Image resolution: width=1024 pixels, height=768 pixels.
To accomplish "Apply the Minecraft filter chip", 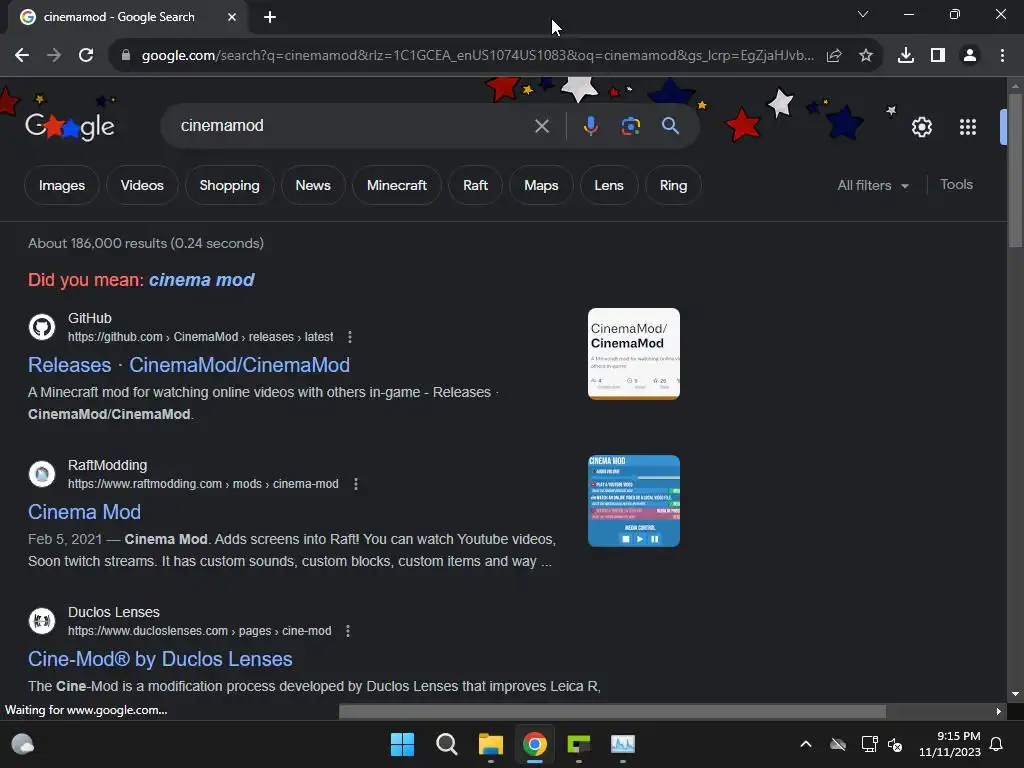I will coord(396,185).
